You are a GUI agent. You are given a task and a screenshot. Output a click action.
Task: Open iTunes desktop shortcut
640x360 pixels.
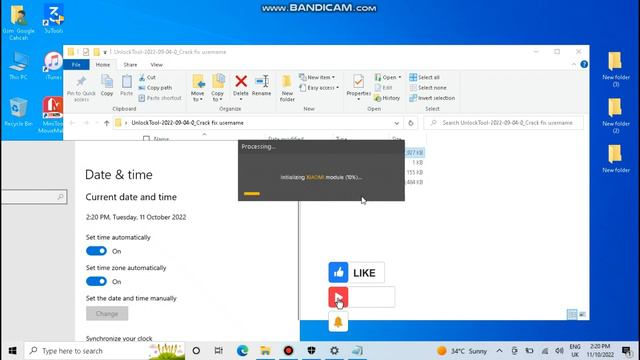point(53,65)
